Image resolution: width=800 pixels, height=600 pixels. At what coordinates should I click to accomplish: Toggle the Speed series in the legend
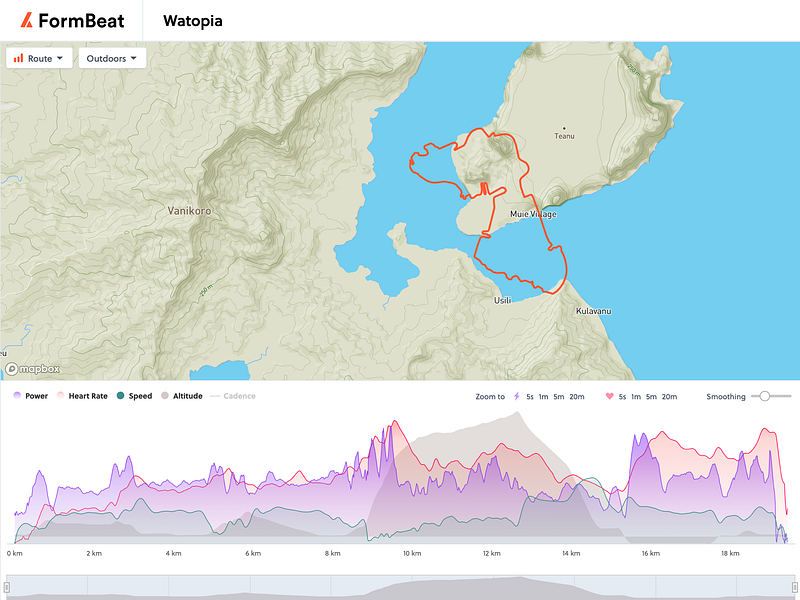pos(134,396)
